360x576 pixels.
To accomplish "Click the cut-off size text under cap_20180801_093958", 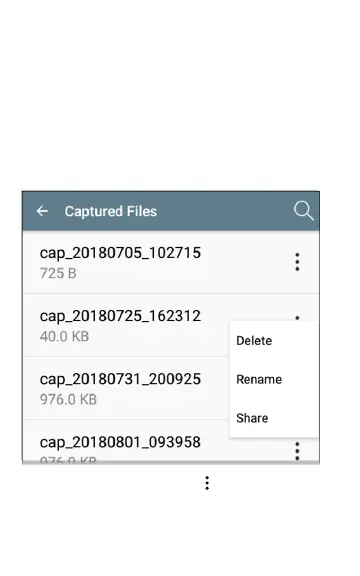I will click(68, 459).
